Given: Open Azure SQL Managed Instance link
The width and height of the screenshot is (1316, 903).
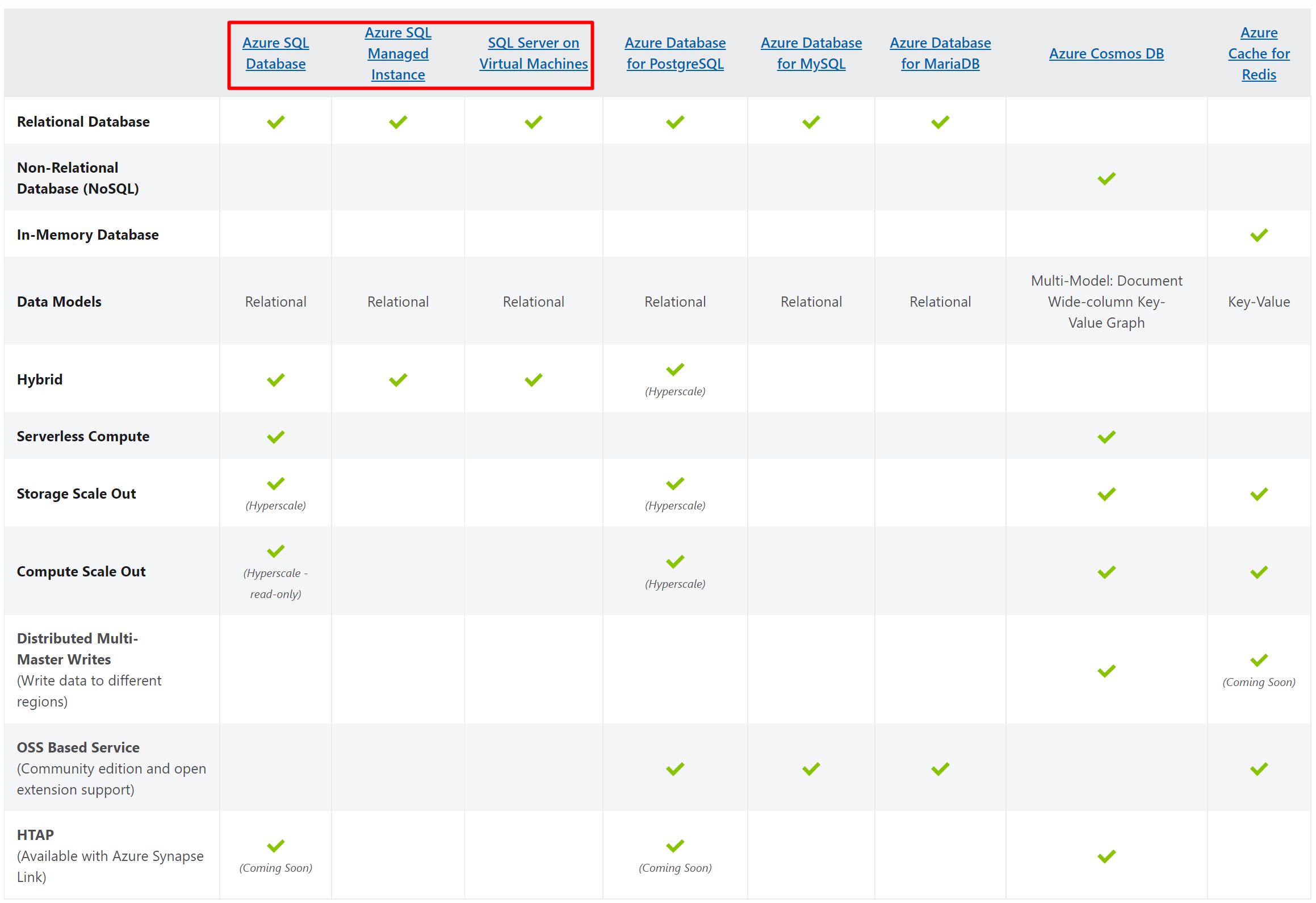Looking at the screenshot, I should click(397, 53).
